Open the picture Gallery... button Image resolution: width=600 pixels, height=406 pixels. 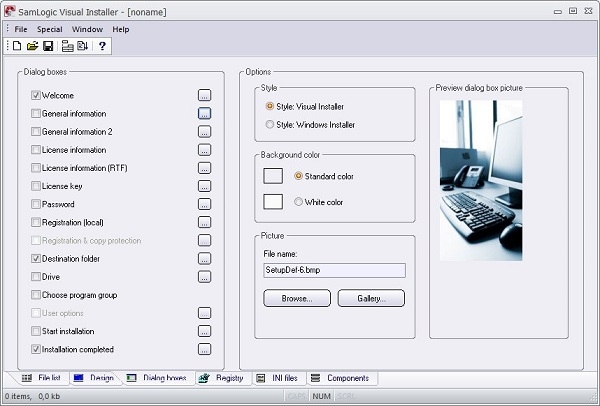(x=371, y=298)
